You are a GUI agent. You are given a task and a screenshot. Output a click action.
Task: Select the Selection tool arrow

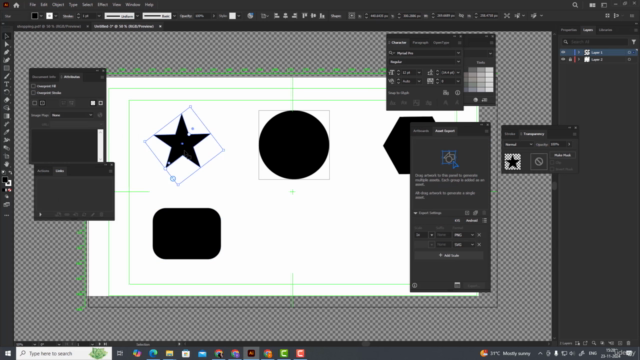tap(7, 36)
